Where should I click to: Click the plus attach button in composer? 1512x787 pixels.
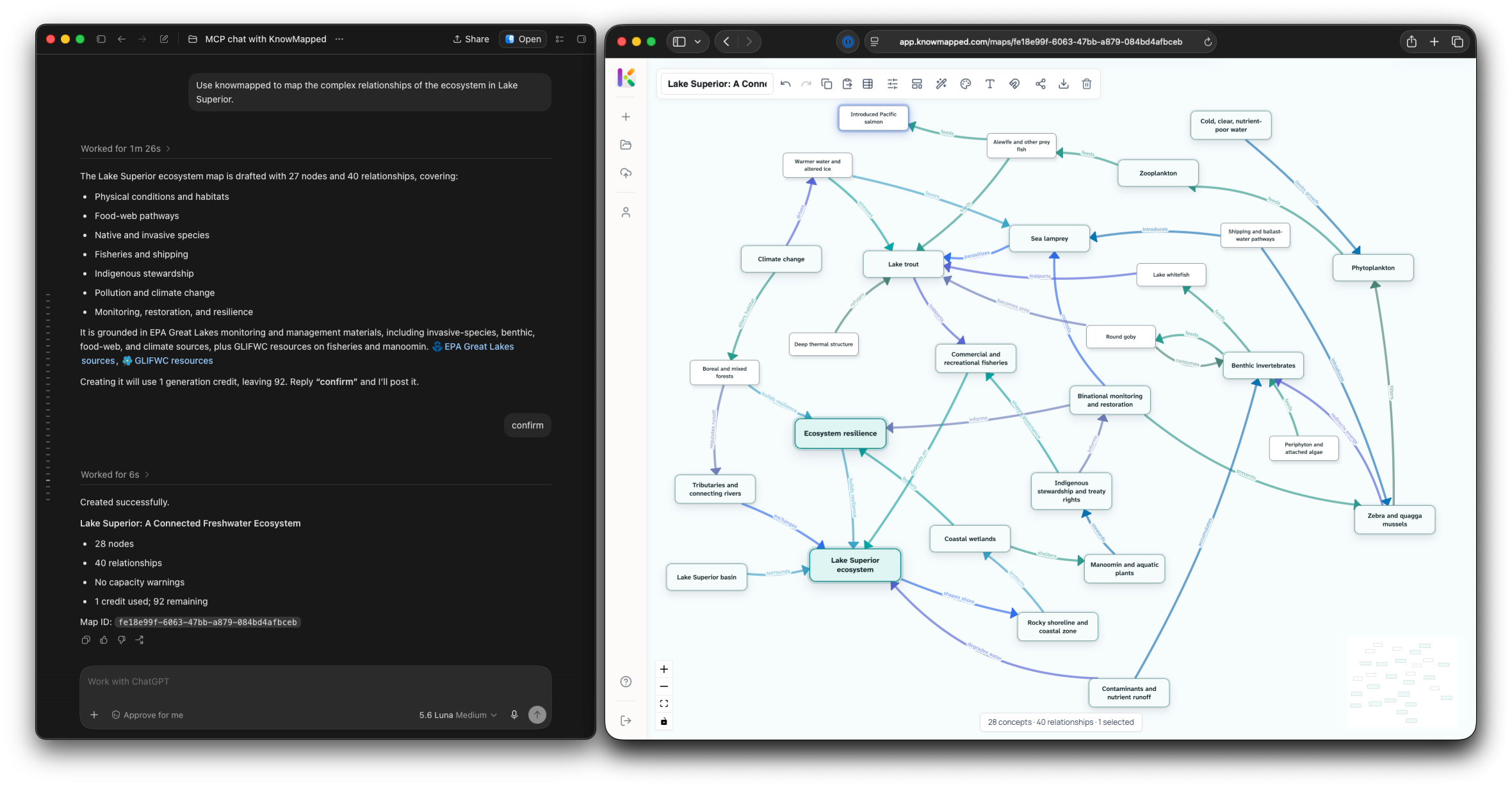pyautogui.click(x=94, y=715)
